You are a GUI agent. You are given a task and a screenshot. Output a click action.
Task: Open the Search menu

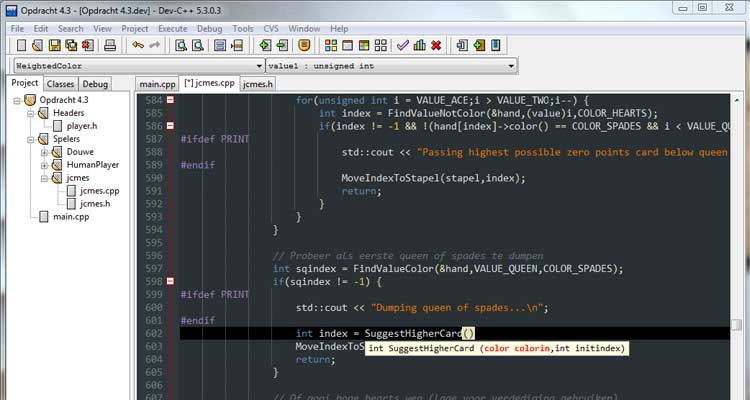pos(70,29)
